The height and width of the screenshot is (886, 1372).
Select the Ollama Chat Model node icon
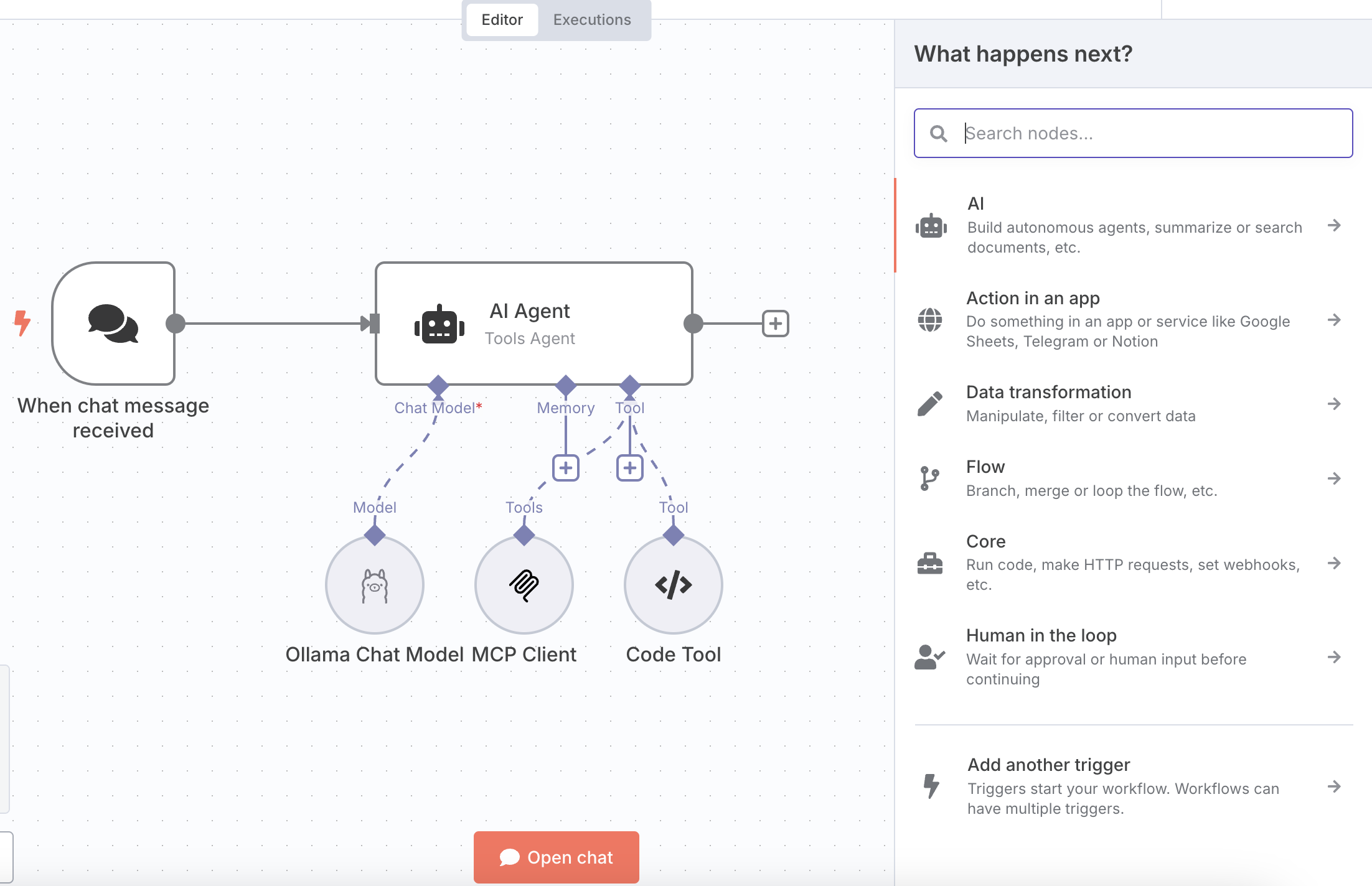[x=375, y=585]
